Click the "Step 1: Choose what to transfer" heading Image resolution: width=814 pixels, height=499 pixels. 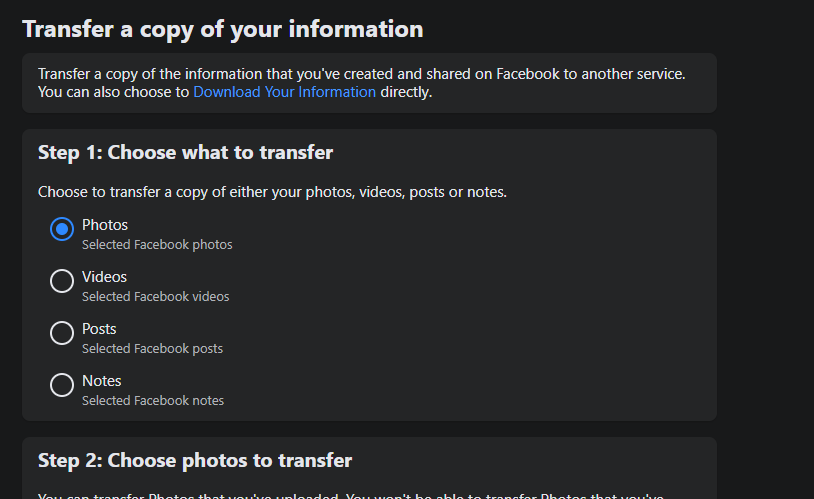click(185, 153)
